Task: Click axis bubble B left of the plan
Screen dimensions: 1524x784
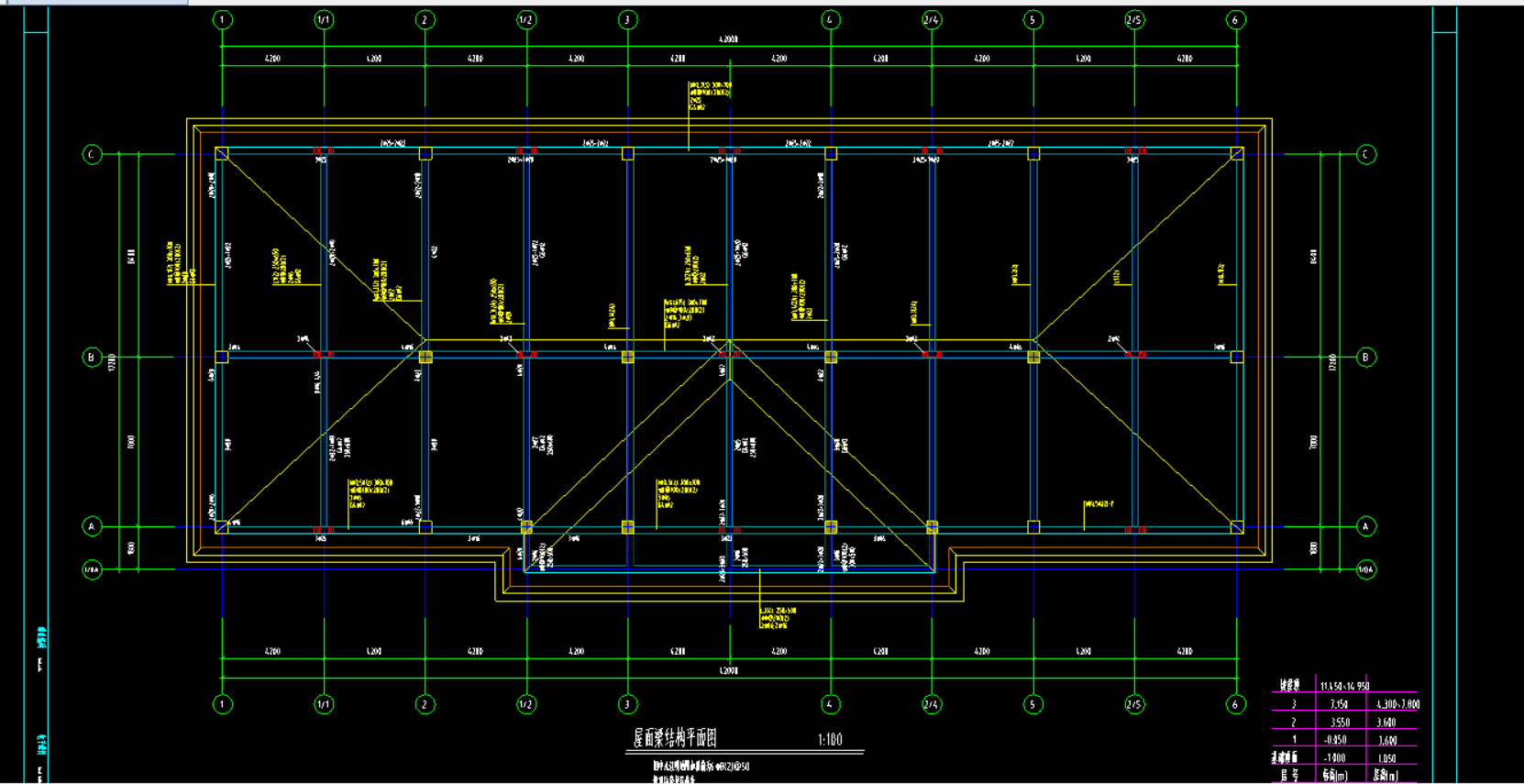Action: coord(92,357)
